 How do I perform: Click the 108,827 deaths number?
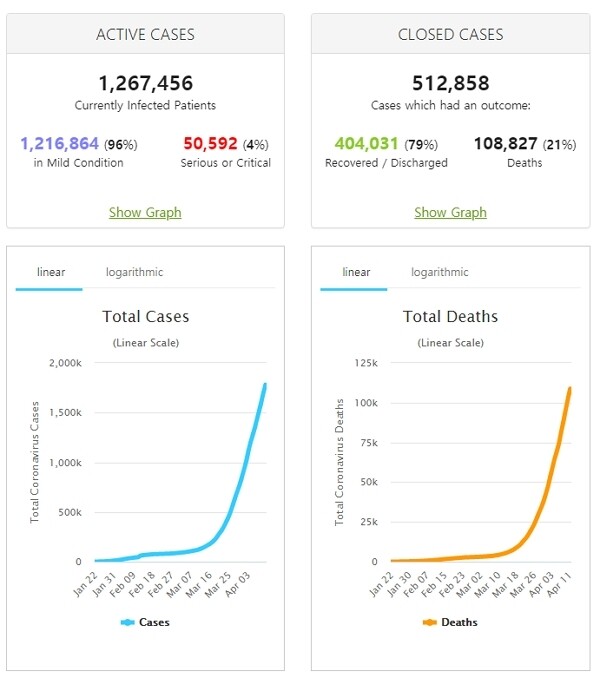point(504,144)
